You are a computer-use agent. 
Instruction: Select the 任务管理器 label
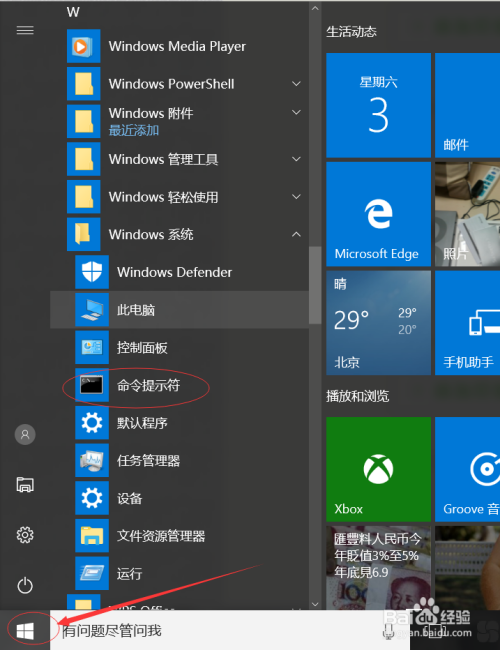click(x=148, y=461)
